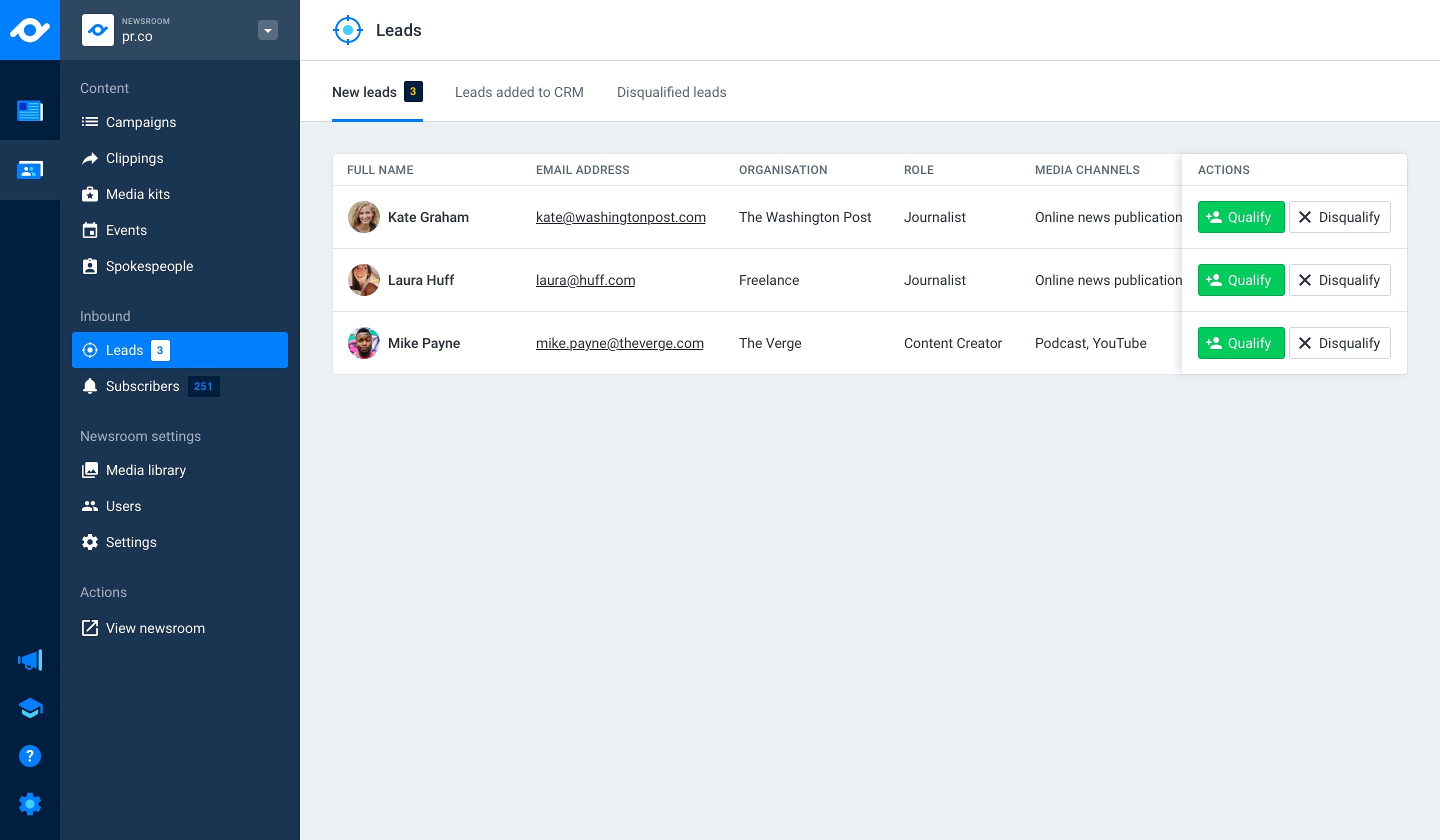Click the Clippings navigation icon
This screenshot has width=1440, height=840.
coord(89,158)
